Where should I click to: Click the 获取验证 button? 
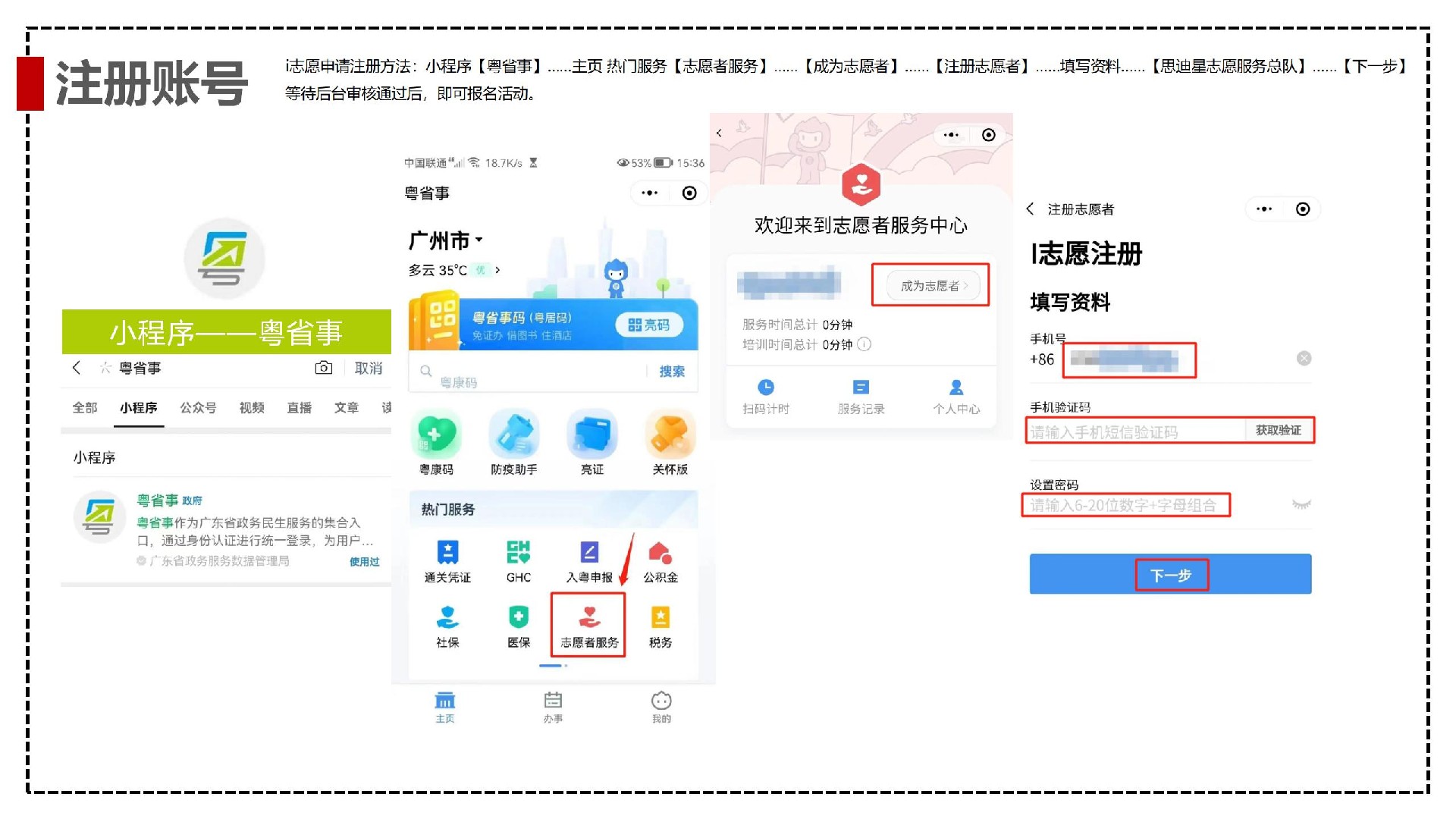[x=1279, y=430]
